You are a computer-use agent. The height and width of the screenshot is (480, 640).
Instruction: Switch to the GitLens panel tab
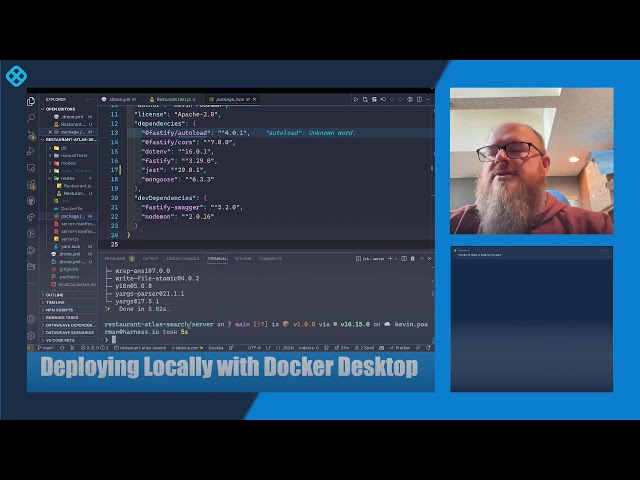(x=243, y=259)
